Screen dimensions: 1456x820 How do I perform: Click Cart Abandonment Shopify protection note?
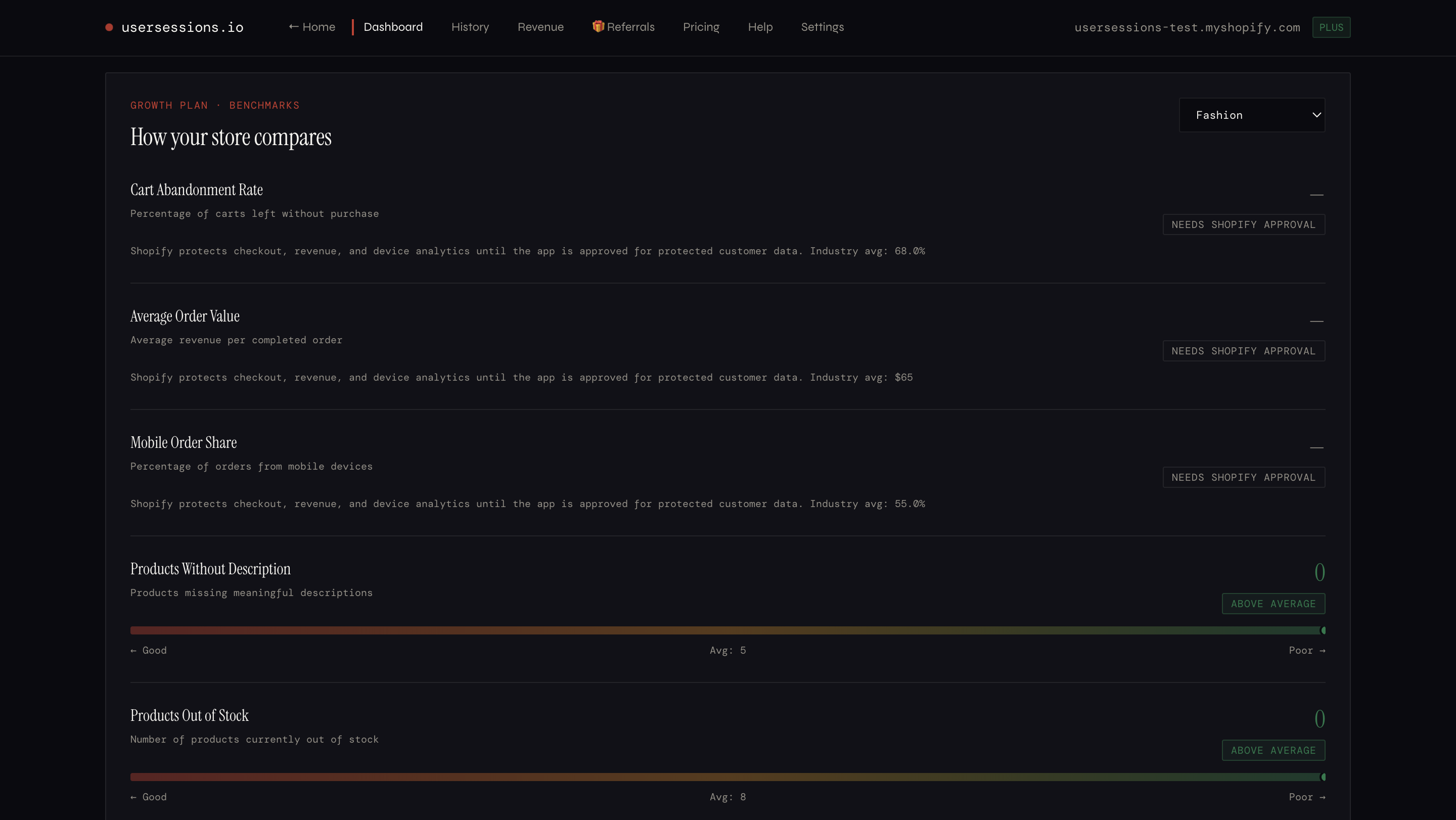(528, 251)
